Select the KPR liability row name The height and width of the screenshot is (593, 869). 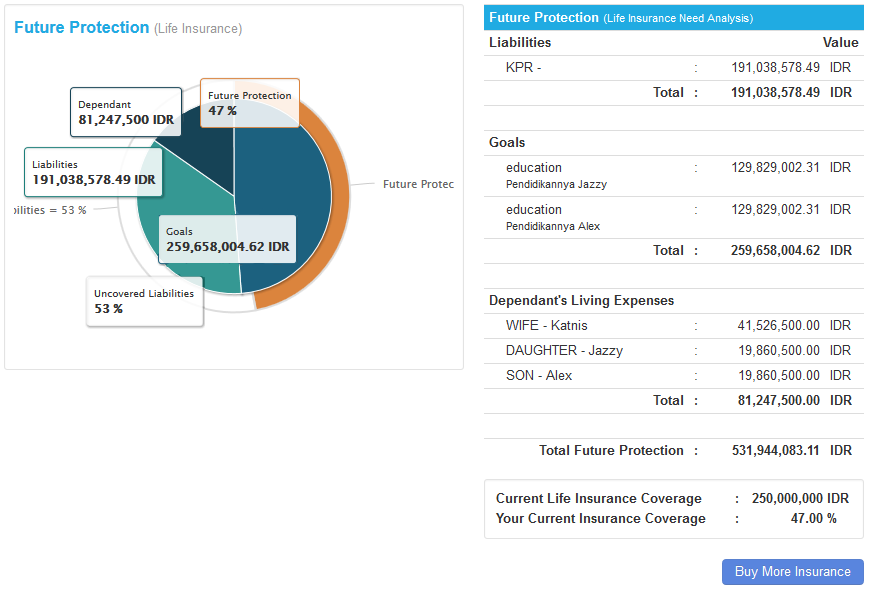coord(523,68)
